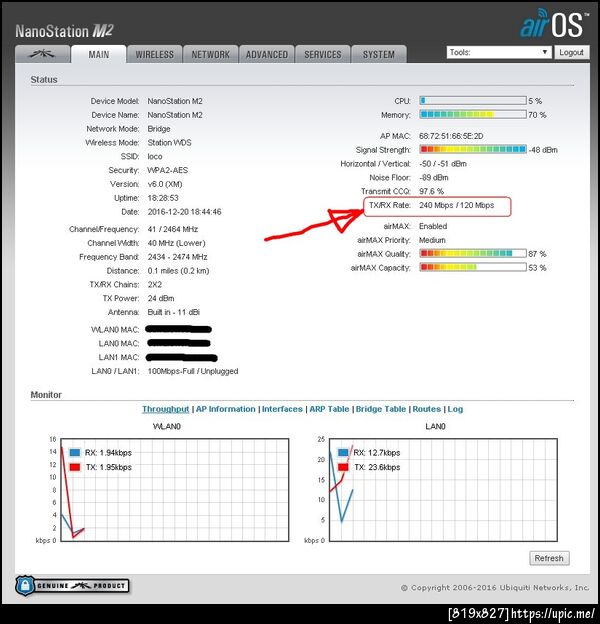Screen dimensions: 600x624
Task: Open the NETWORK tab
Action: tap(210, 54)
